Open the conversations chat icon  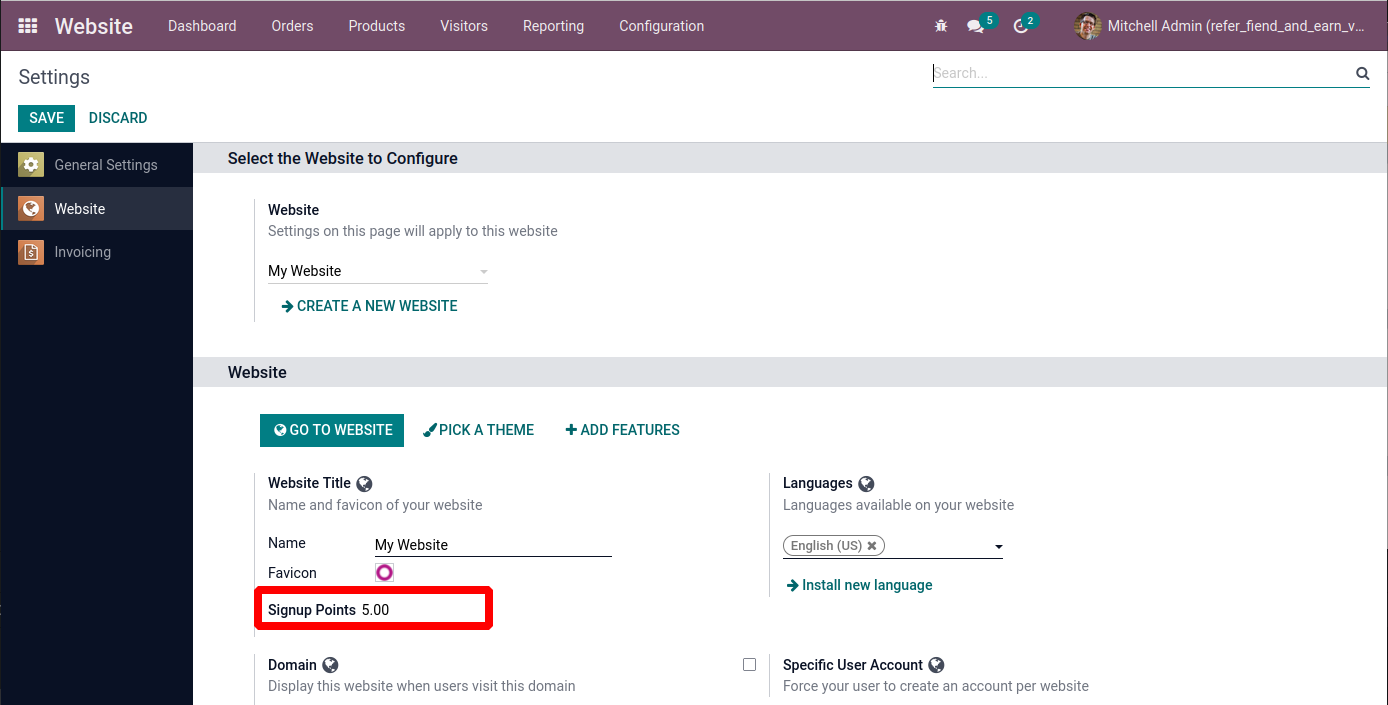pyautogui.click(x=976, y=26)
